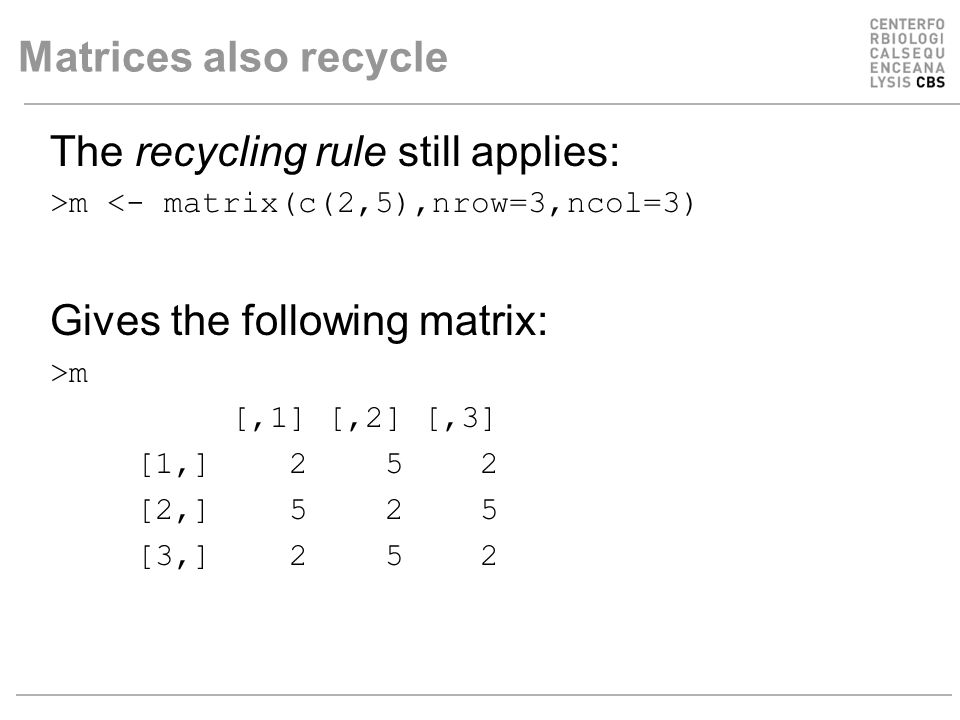Click the value 2 in row two, column two
Viewport: 960px width, 720px height.
tap(394, 510)
